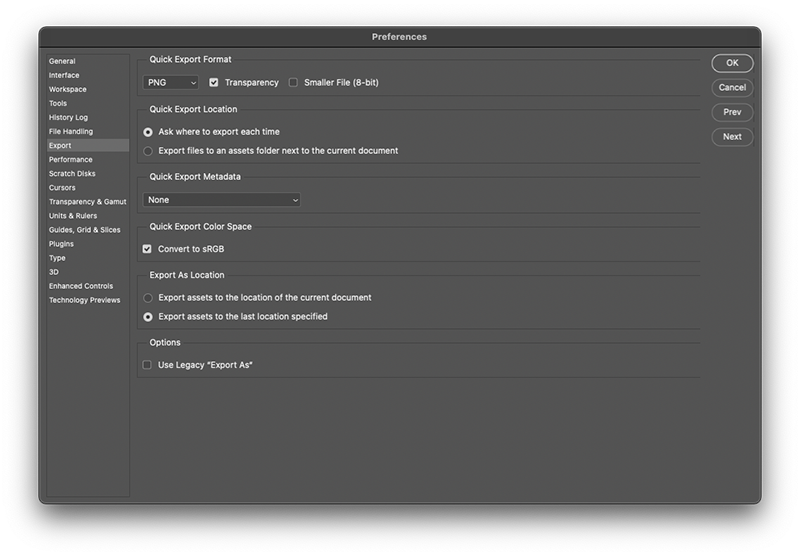
Task: Choose export to assets folder option
Action: coord(149,151)
